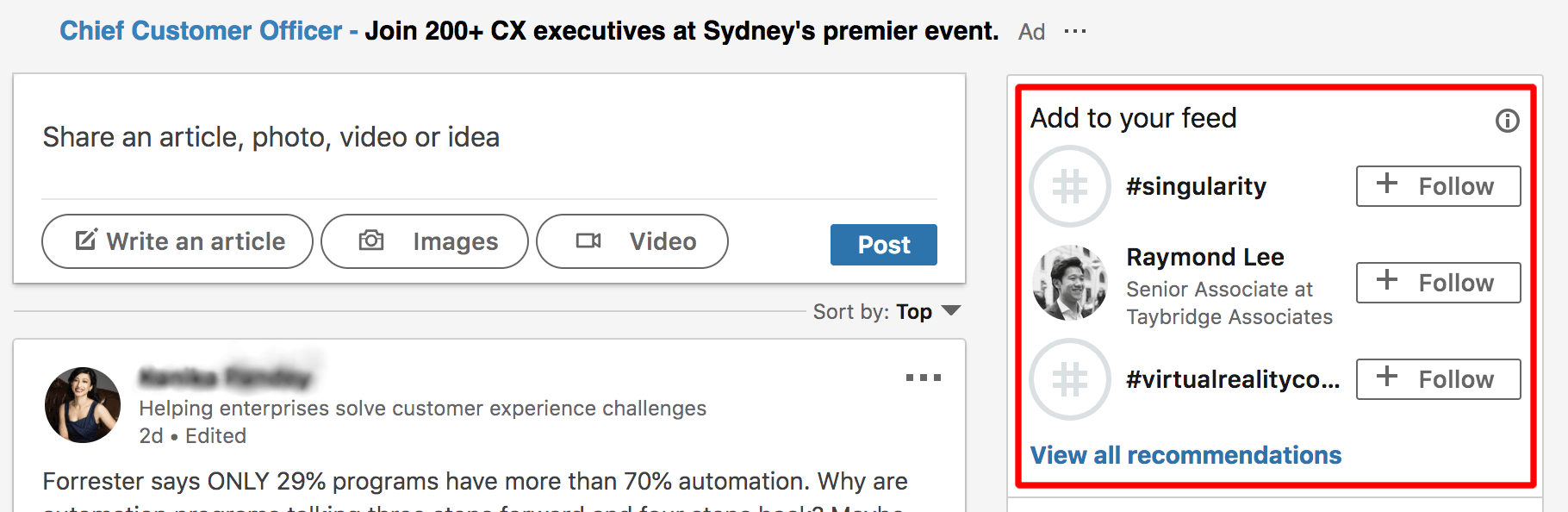Open View all recommendations link

coord(1185,455)
